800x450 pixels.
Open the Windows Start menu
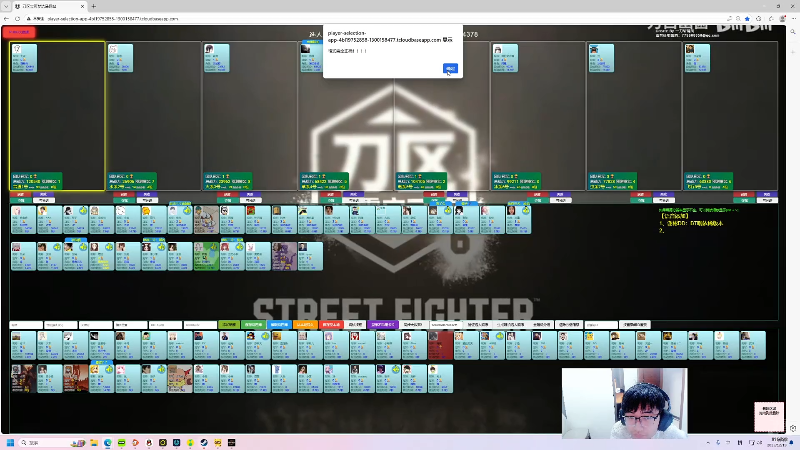pos(10,442)
